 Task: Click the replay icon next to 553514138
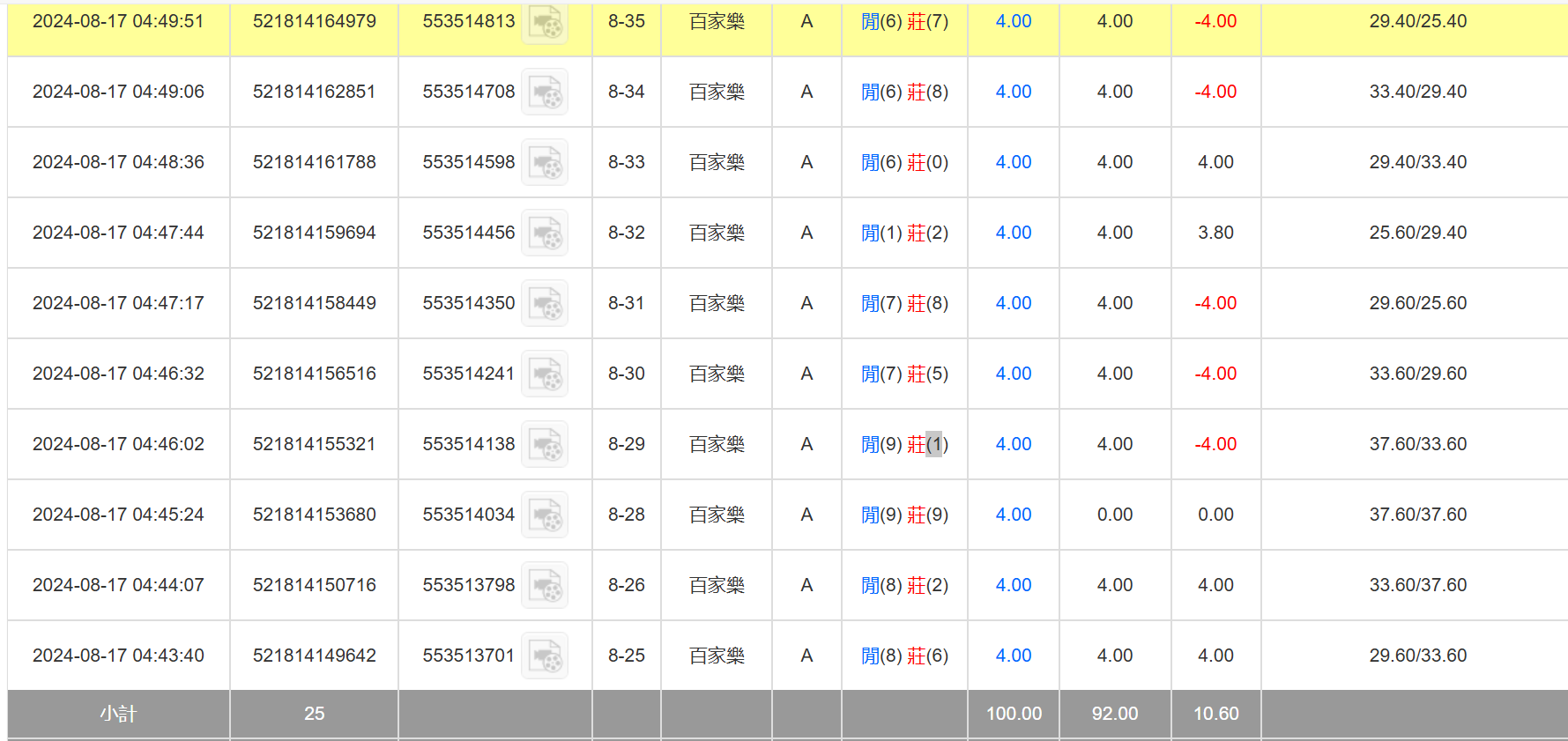tap(545, 445)
